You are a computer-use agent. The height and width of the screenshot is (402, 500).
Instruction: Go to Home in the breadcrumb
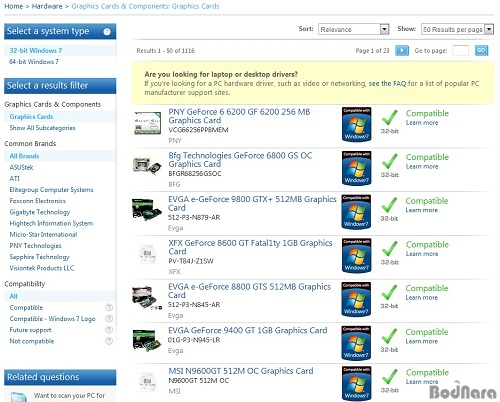tap(13, 6)
